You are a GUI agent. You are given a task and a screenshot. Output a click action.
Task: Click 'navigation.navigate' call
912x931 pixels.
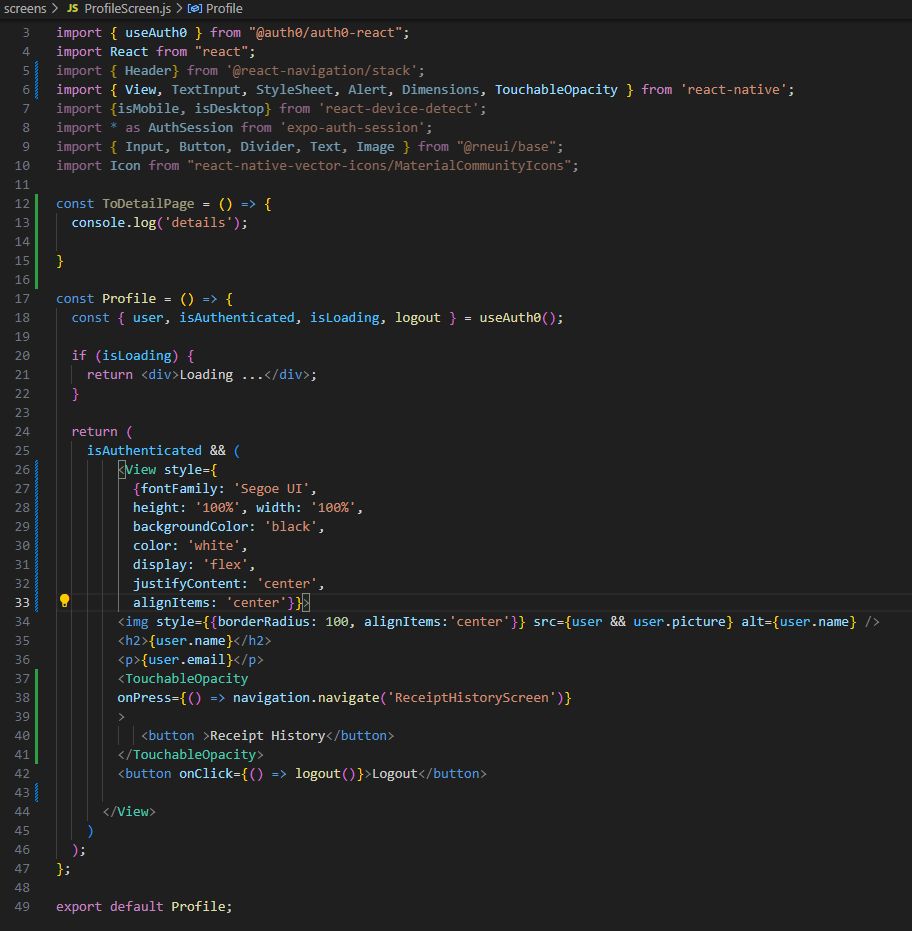click(306, 698)
